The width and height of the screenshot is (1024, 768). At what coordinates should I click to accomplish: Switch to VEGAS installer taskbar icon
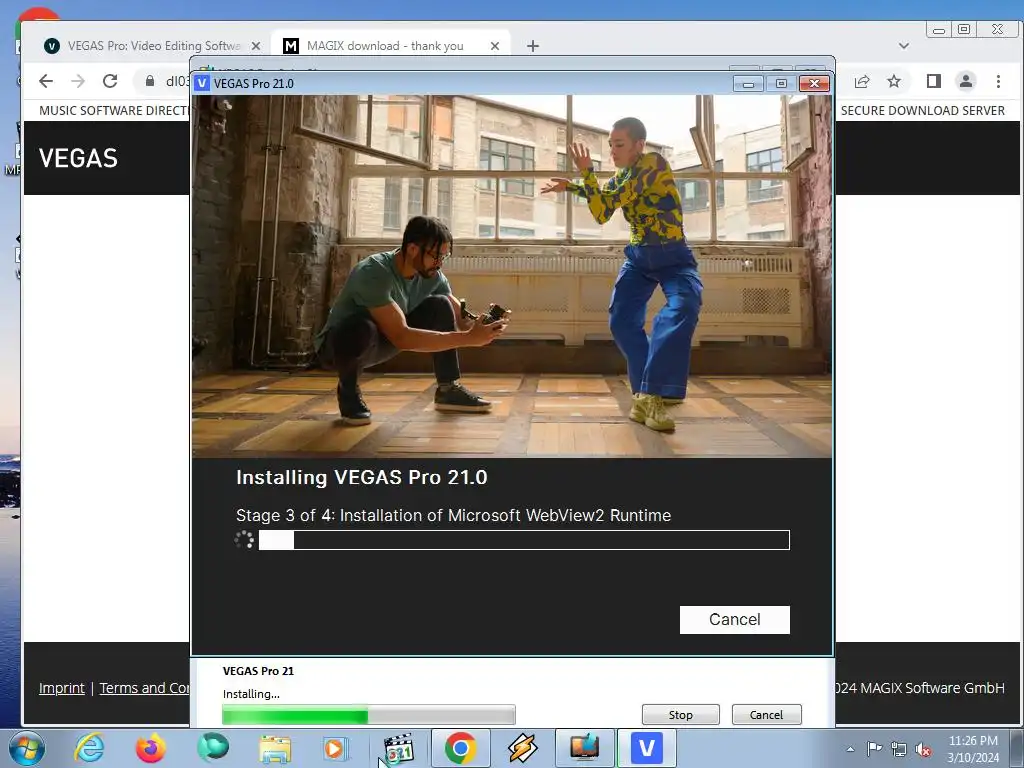tap(647, 748)
